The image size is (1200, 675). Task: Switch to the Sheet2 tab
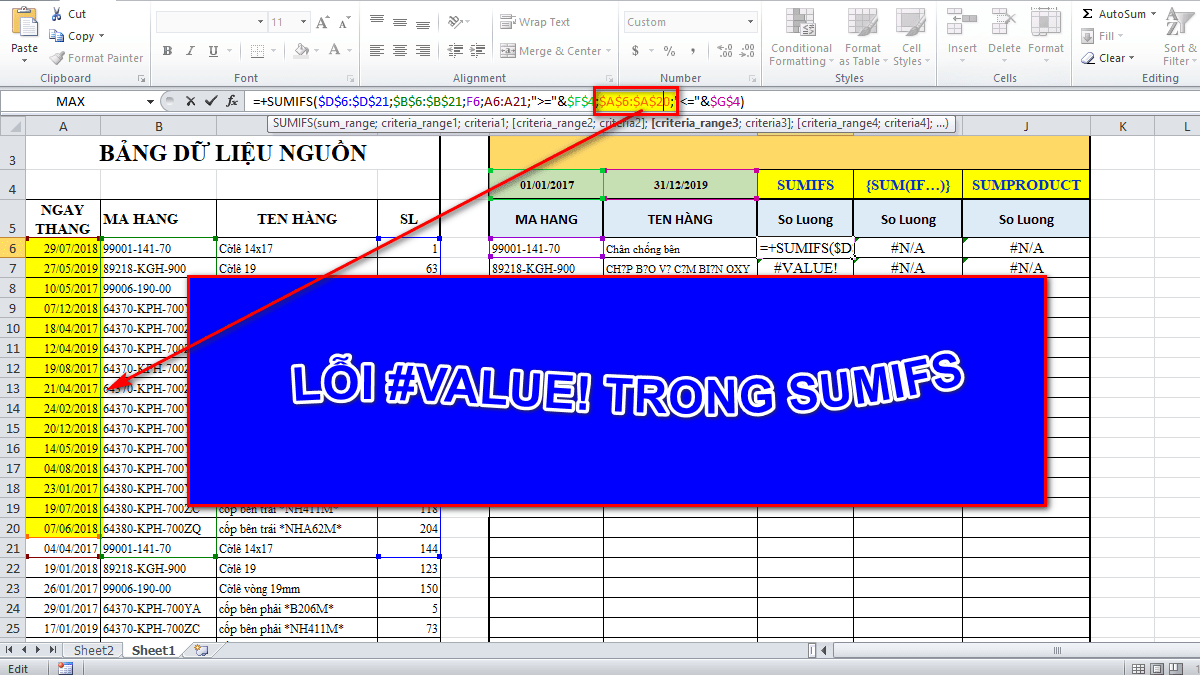[94, 650]
